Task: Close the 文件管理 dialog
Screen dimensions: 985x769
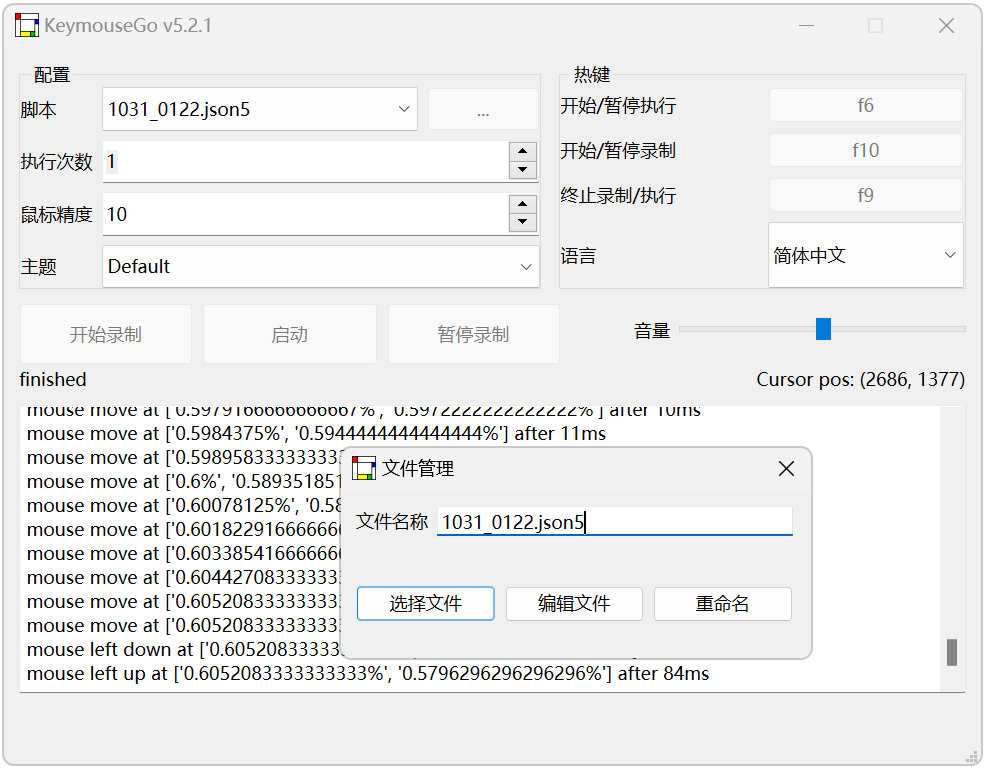Action: 786,469
